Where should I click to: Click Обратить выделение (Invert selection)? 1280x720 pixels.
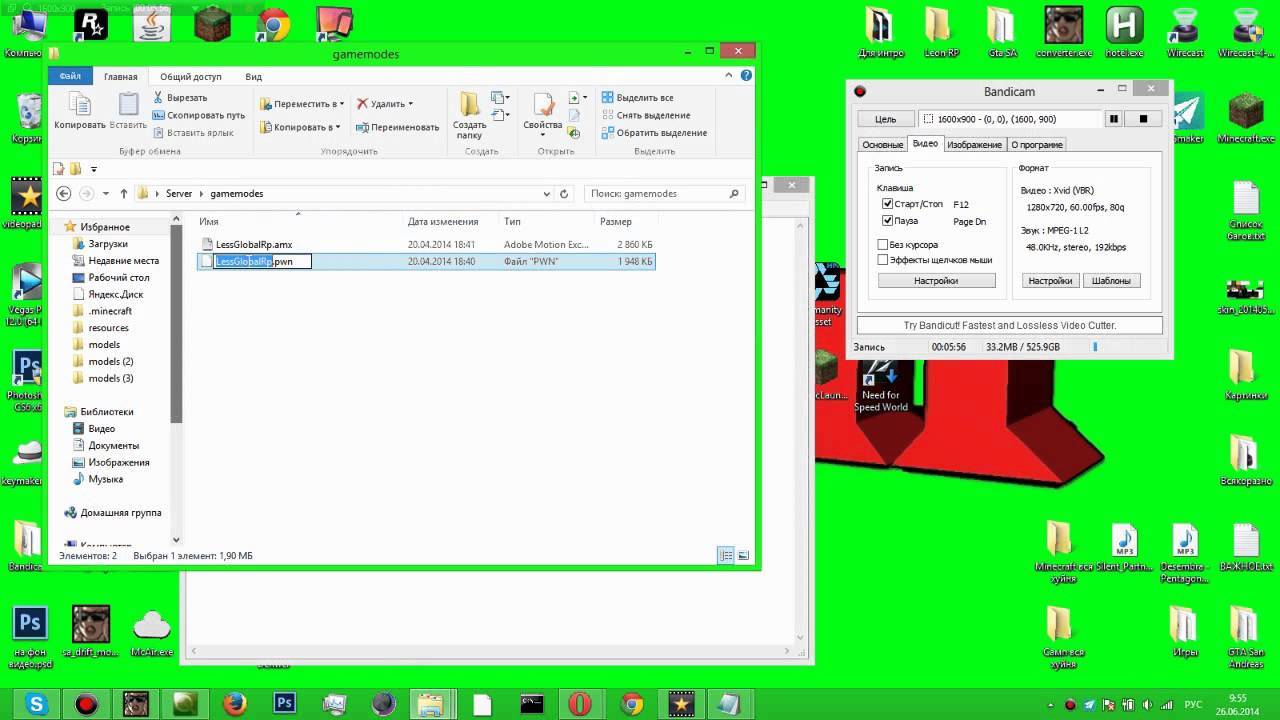click(654, 132)
